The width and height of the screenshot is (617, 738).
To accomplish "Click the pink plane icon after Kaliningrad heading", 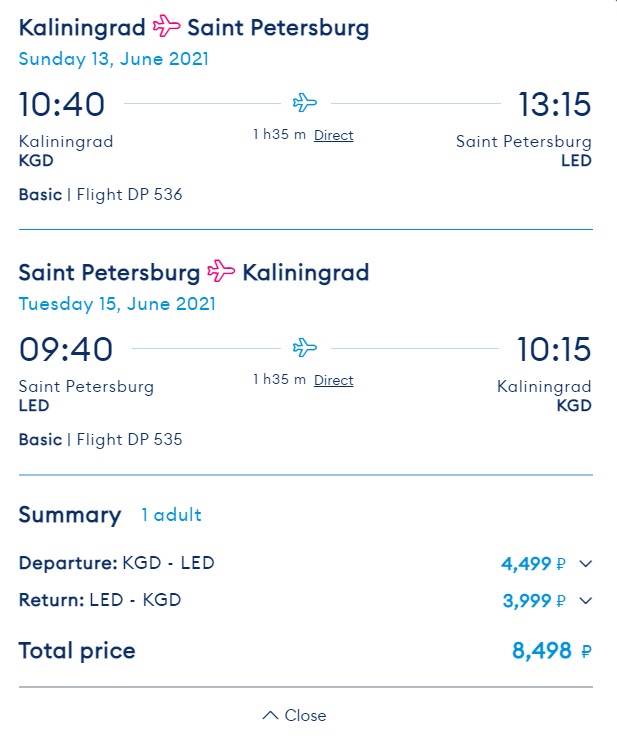I will coord(167,25).
